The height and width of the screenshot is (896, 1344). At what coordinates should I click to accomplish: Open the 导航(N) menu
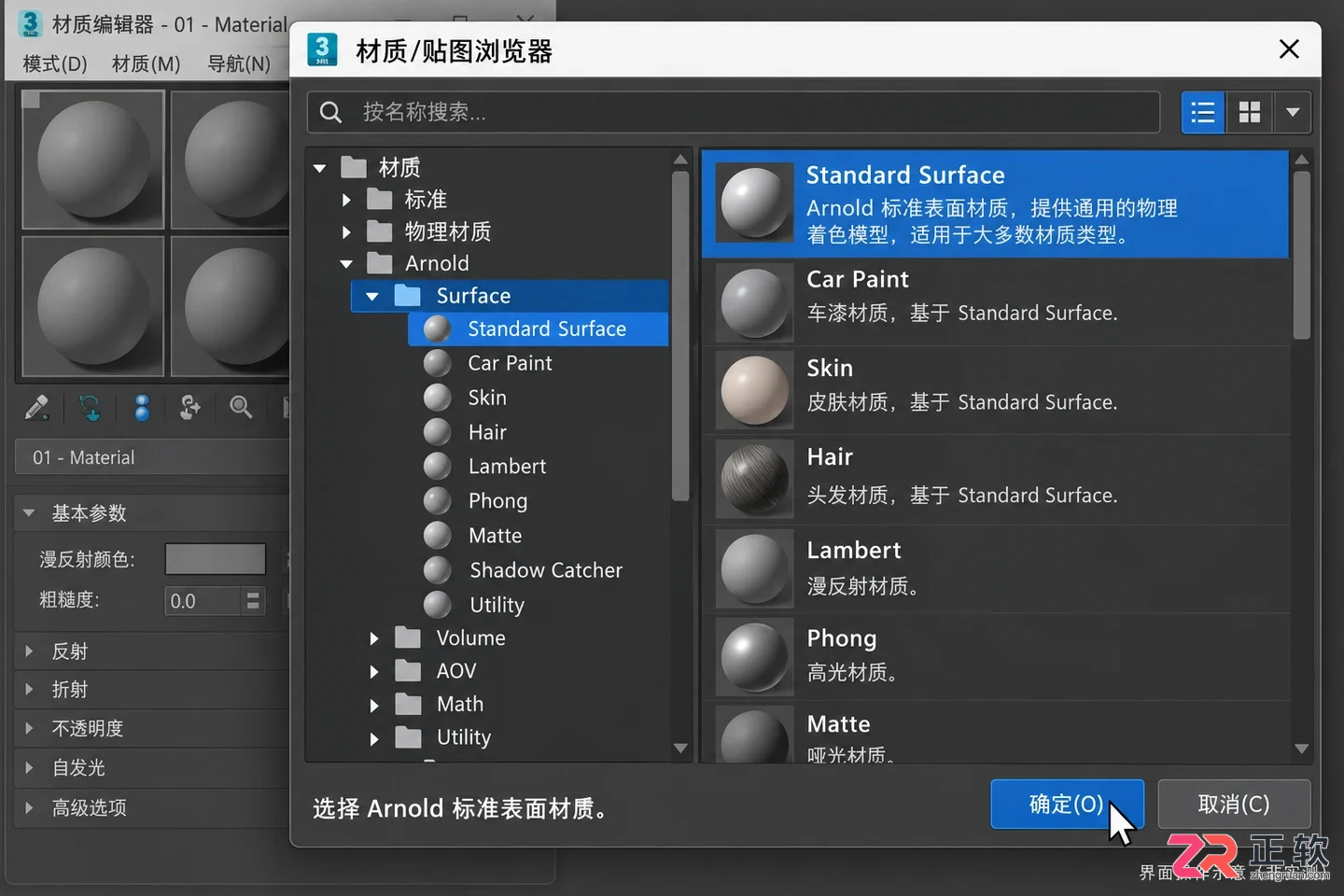(x=239, y=63)
